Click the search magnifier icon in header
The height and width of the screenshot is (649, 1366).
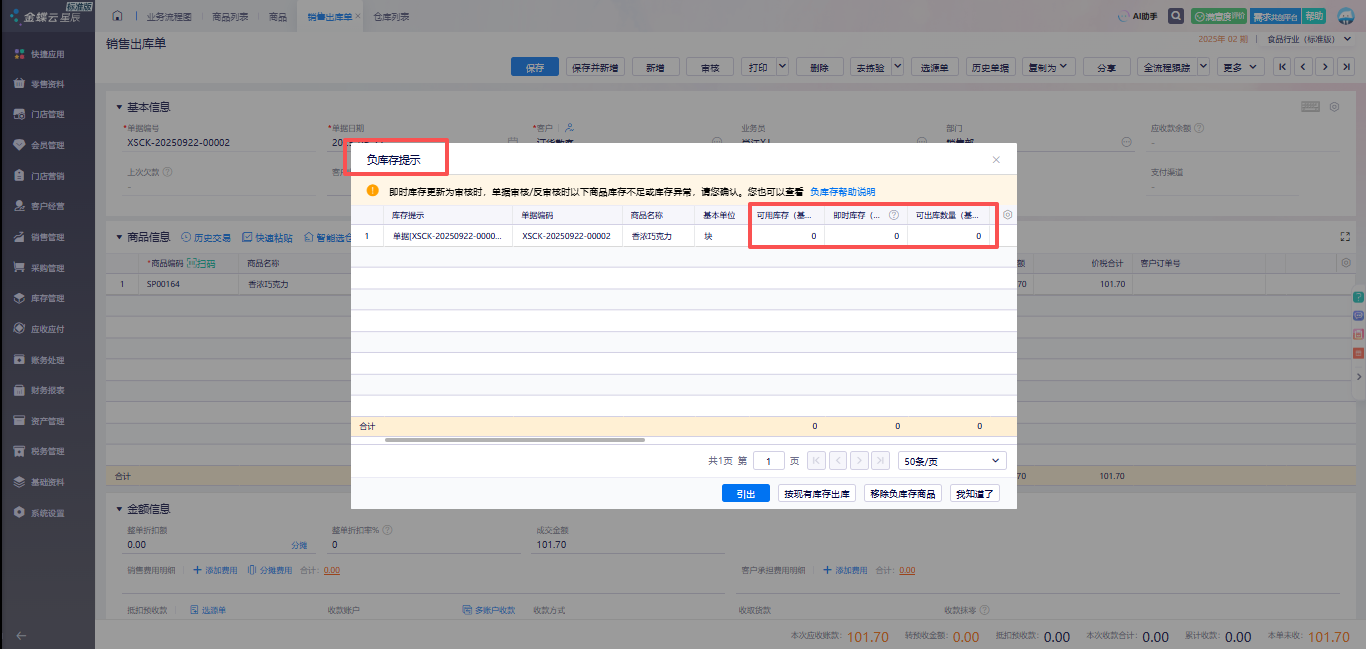pos(1176,16)
